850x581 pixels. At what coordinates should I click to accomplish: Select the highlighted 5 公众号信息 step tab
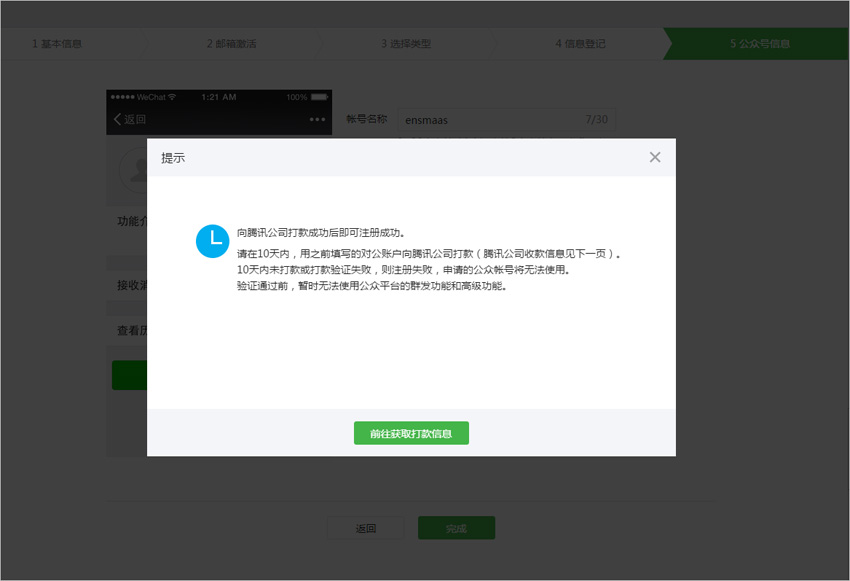click(x=764, y=43)
